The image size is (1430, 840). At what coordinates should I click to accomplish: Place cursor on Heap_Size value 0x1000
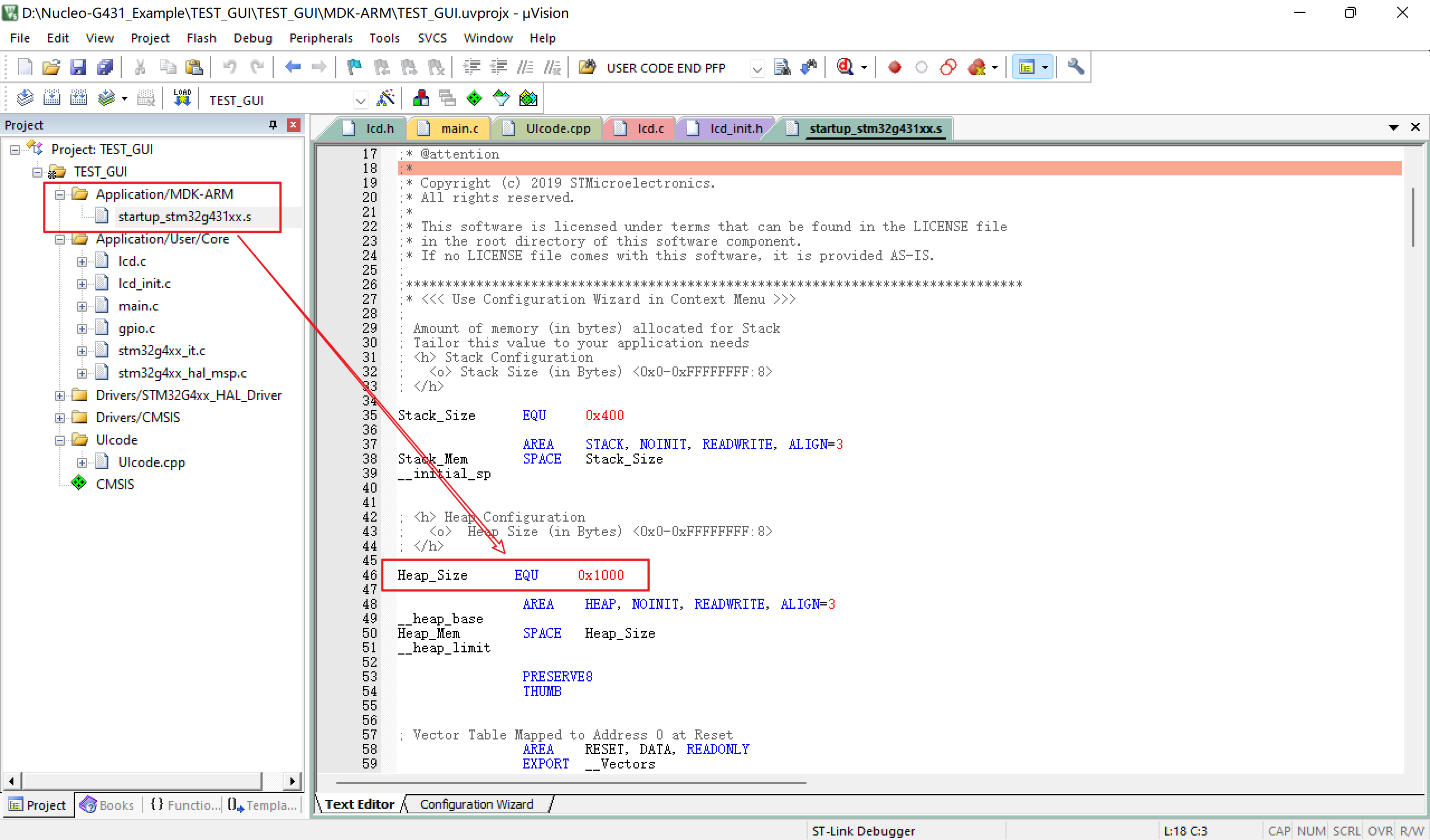pyautogui.click(x=601, y=575)
